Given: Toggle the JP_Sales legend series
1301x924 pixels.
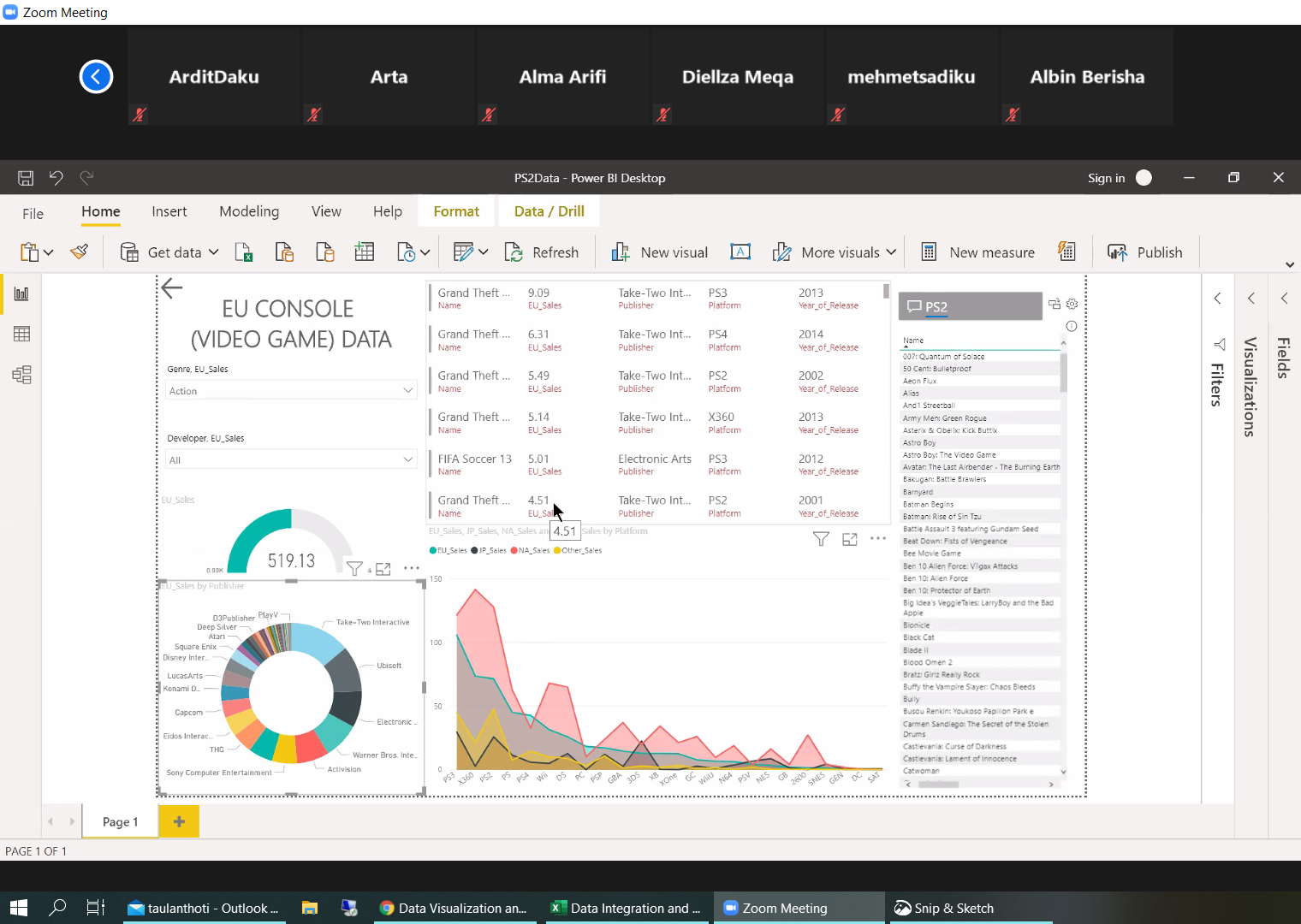Looking at the screenshot, I should (x=489, y=551).
